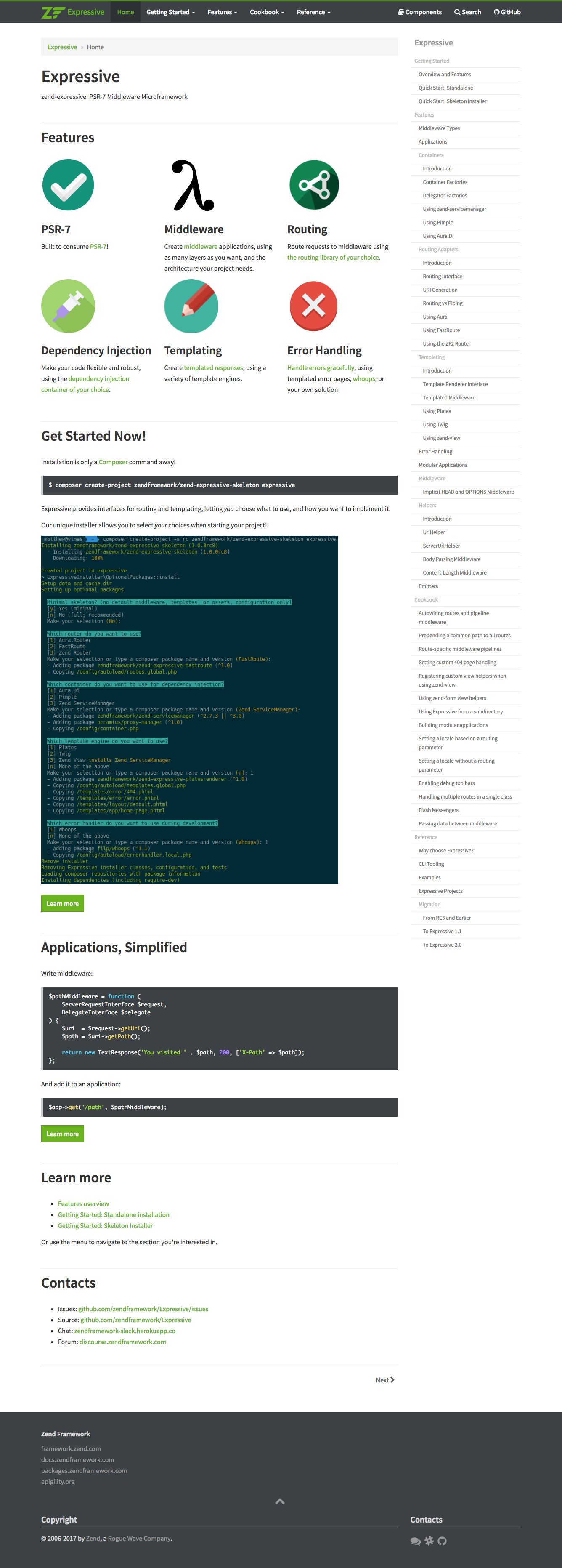Screen dimensions: 562x1568
Task: Click the footer forum chat bubbles icon
Action: (416, 1541)
